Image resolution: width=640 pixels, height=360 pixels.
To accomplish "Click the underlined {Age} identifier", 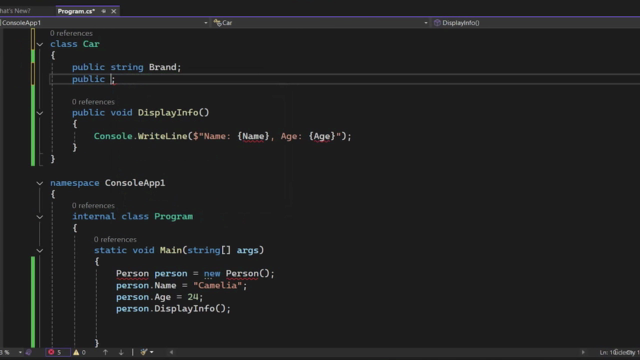I will pyautogui.click(x=322, y=136).
